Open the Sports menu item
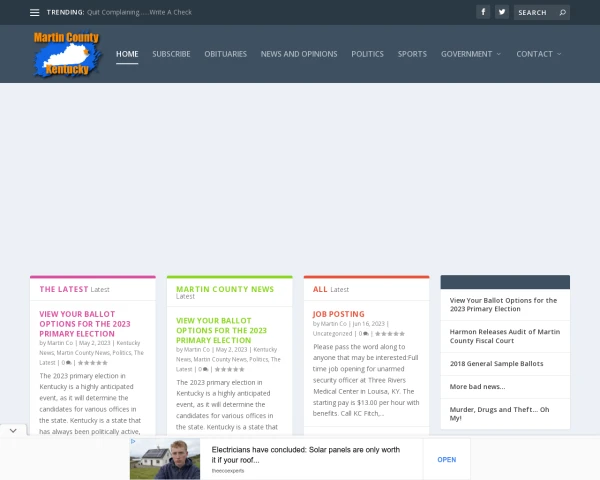Viewport: 600px width, 480px height. click(412, 54)
